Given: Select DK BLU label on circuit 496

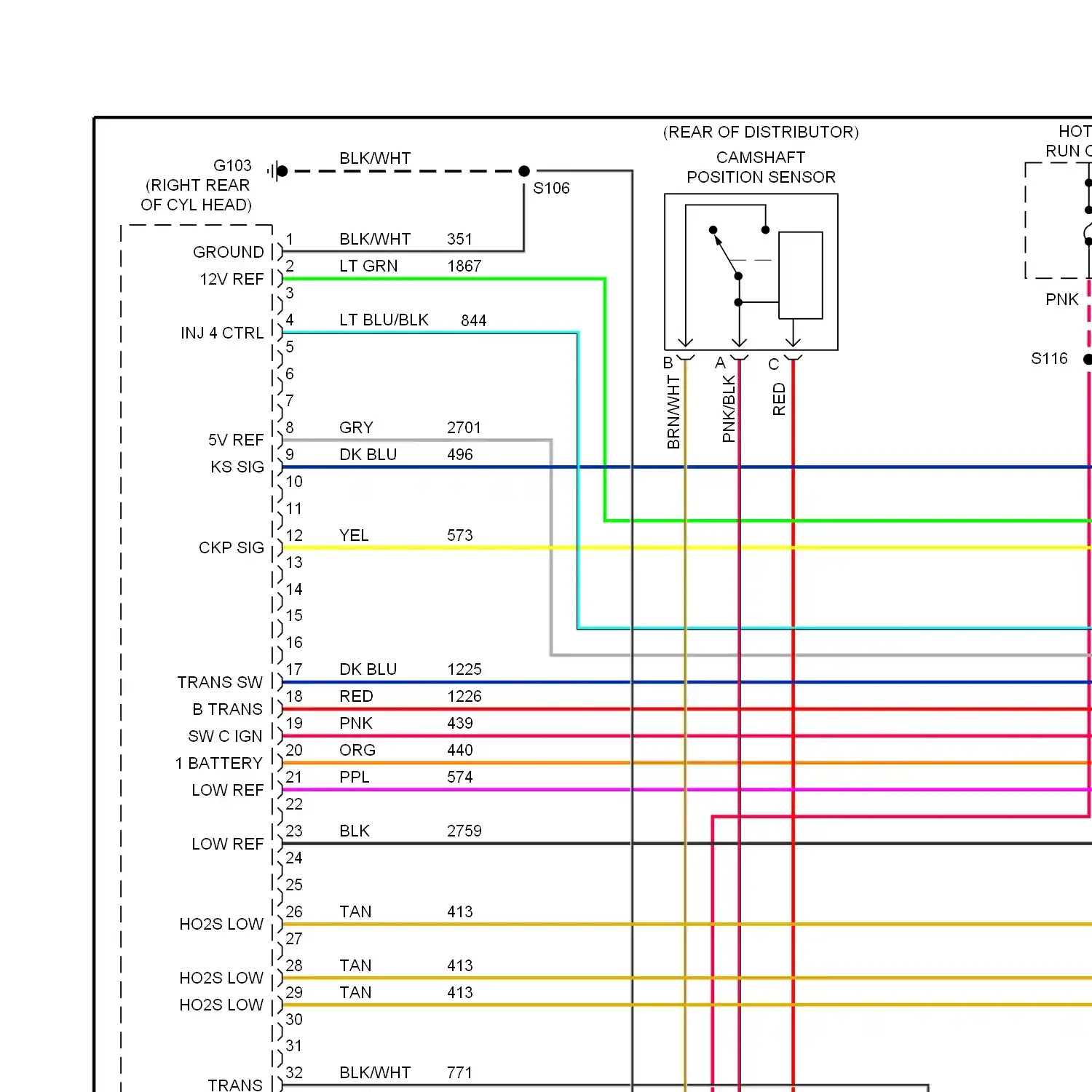Looking at the screenshot, I should (x=368, y=455).
